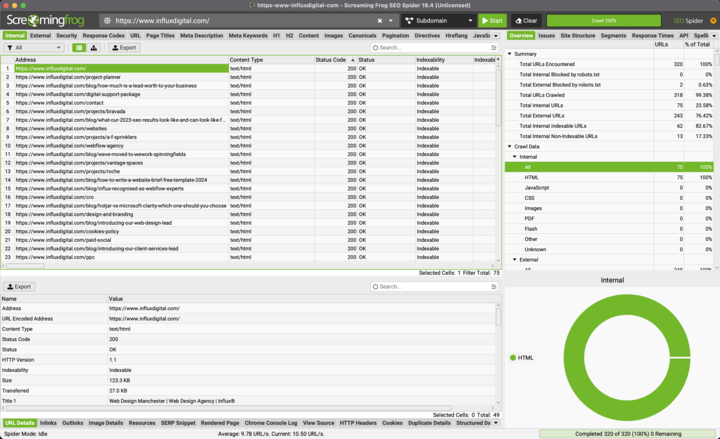
Task: Open the Image Details bottom tab
Action: point(106,423)
